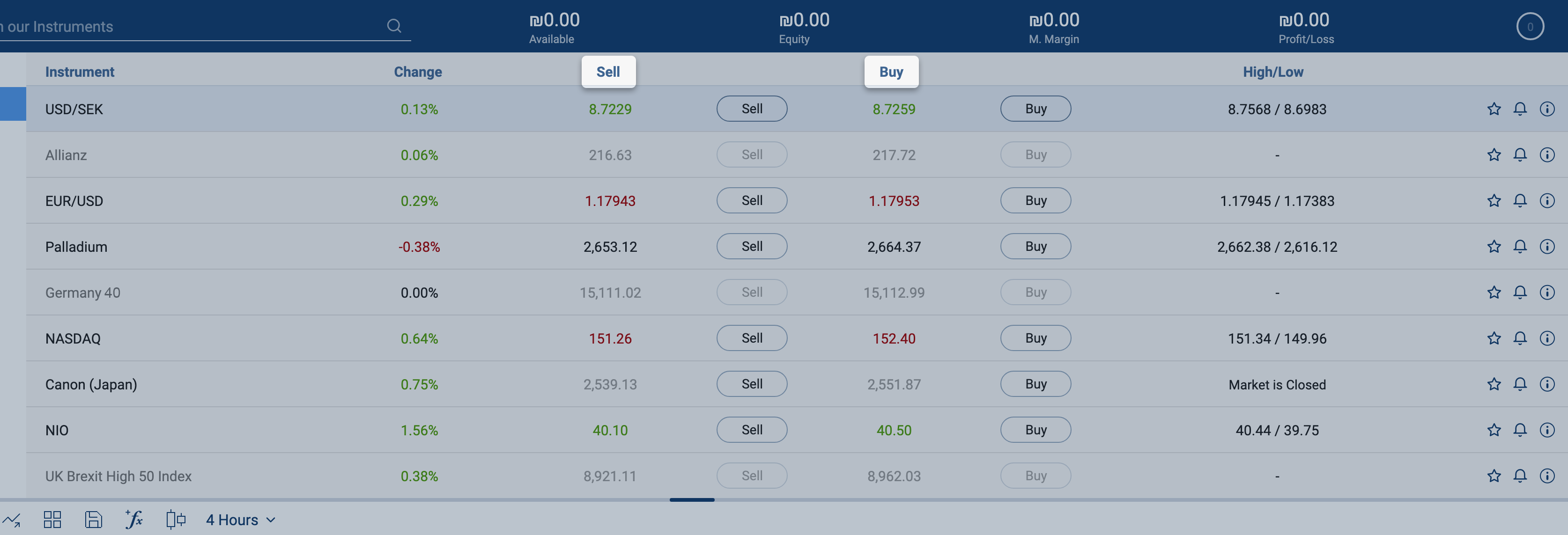1568x535 pixels.
Task: Click Canon (Japan) Sell button
Action: point(752,383)
